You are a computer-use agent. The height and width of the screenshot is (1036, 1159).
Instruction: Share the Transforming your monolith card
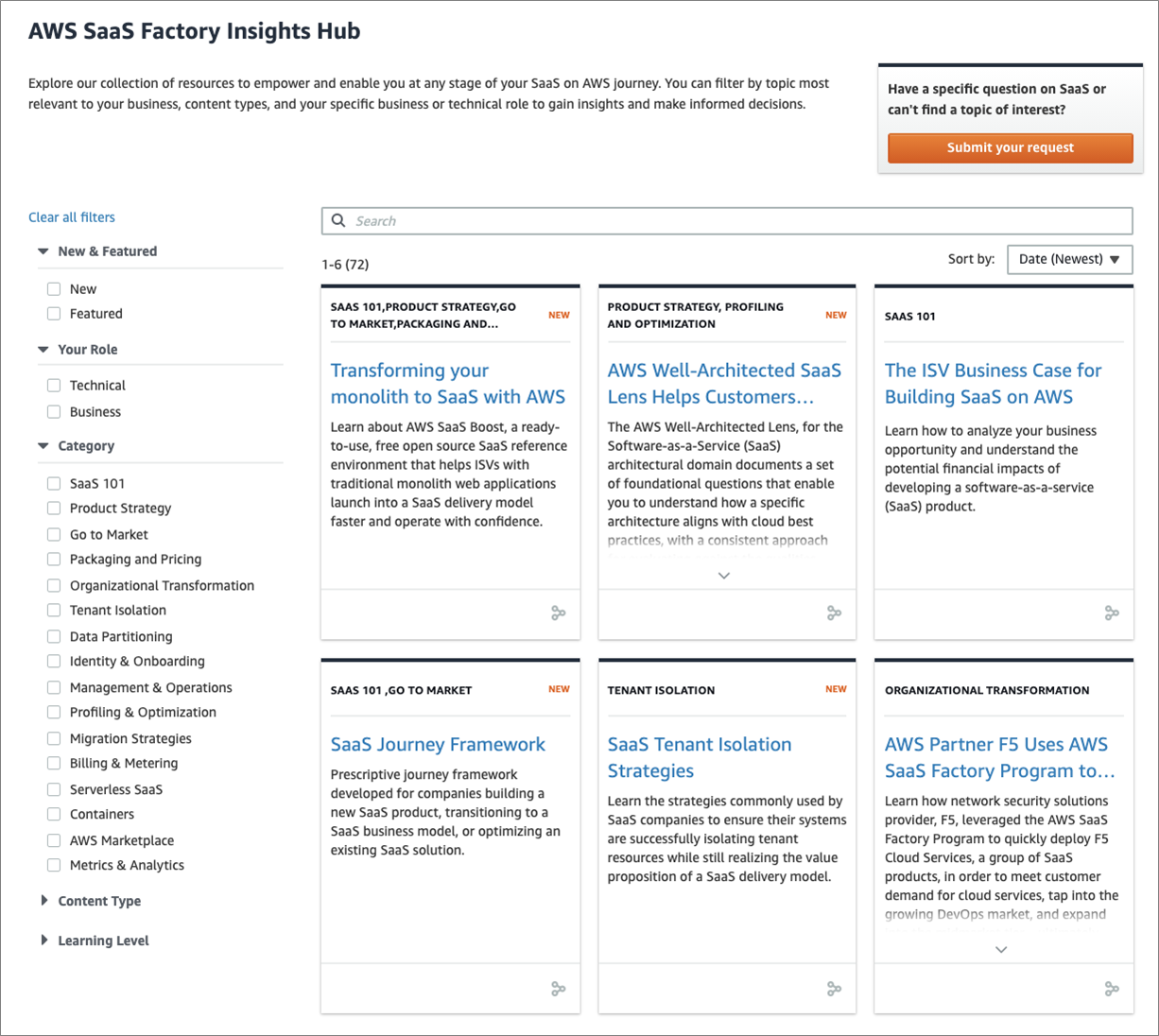pos(558,613)
